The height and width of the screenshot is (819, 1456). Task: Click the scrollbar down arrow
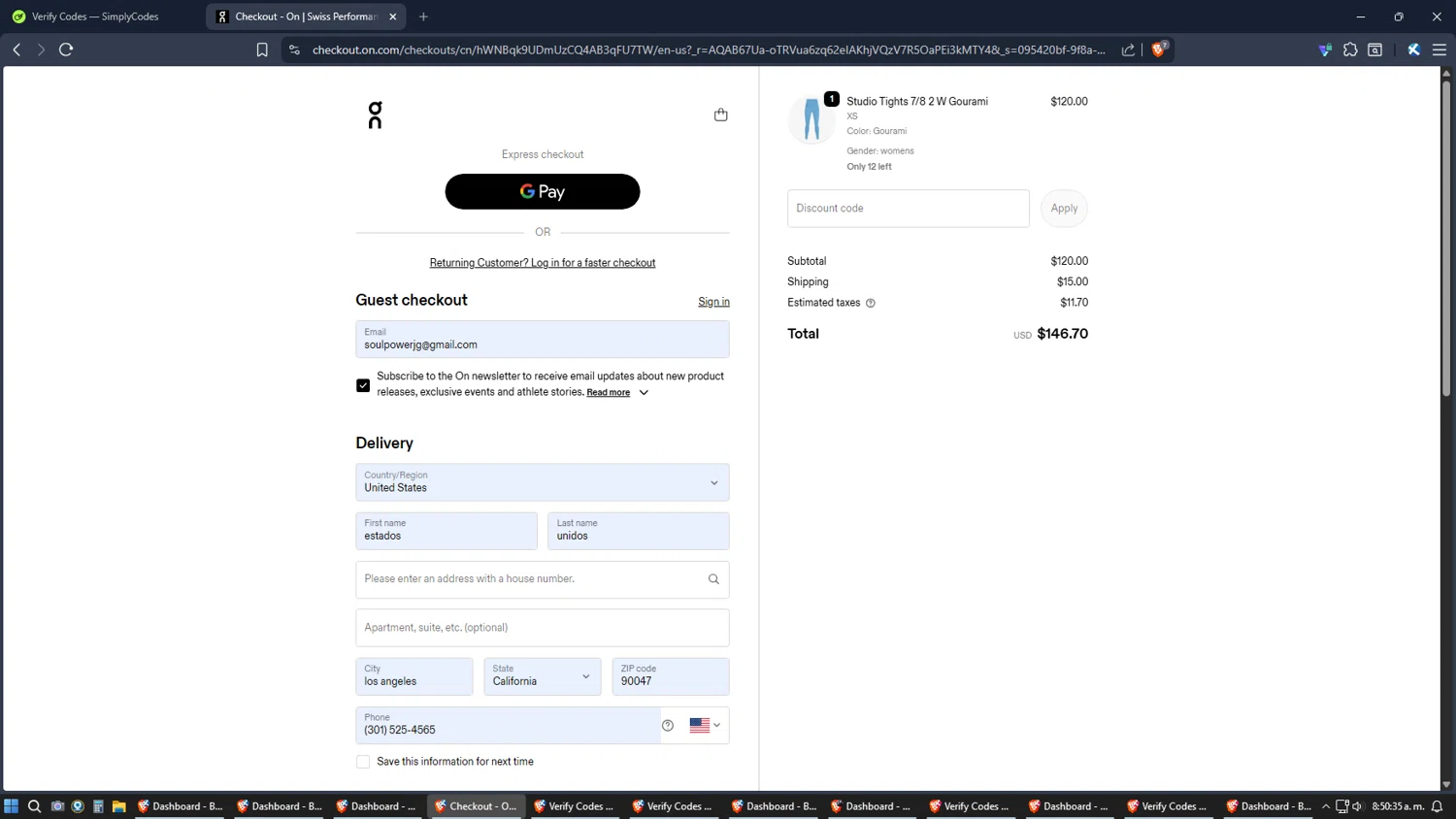1446,784
